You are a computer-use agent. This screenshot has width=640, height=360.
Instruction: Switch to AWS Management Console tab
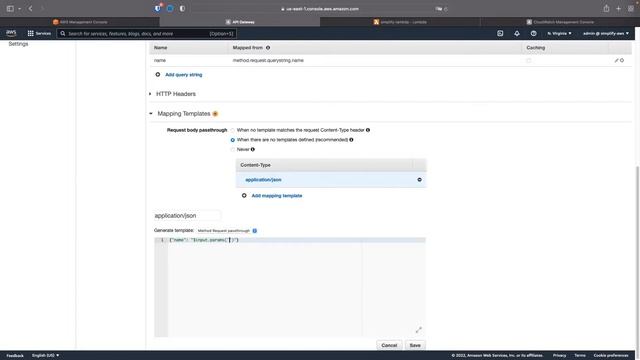[80, 22]
